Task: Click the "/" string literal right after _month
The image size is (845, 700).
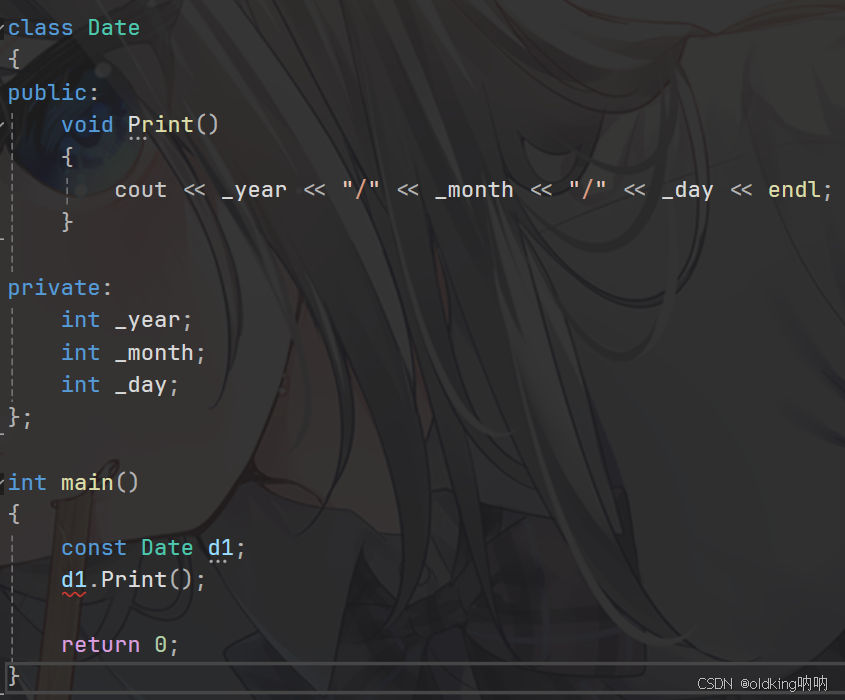Action: point(588,190)
